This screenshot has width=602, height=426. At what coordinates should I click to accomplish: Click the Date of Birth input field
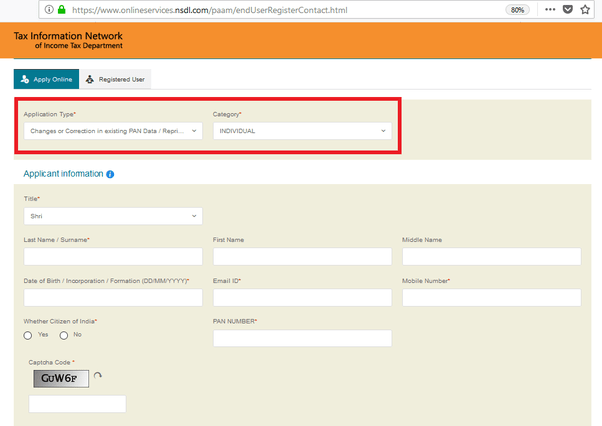point(113,297)
